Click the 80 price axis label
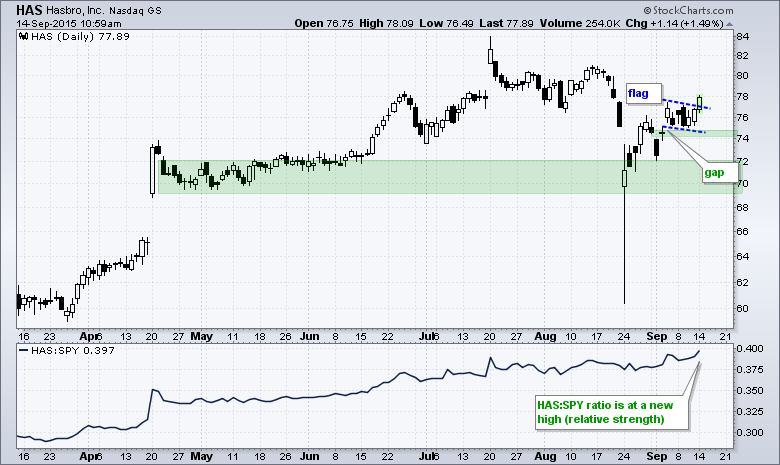 (x=743, y=76)
